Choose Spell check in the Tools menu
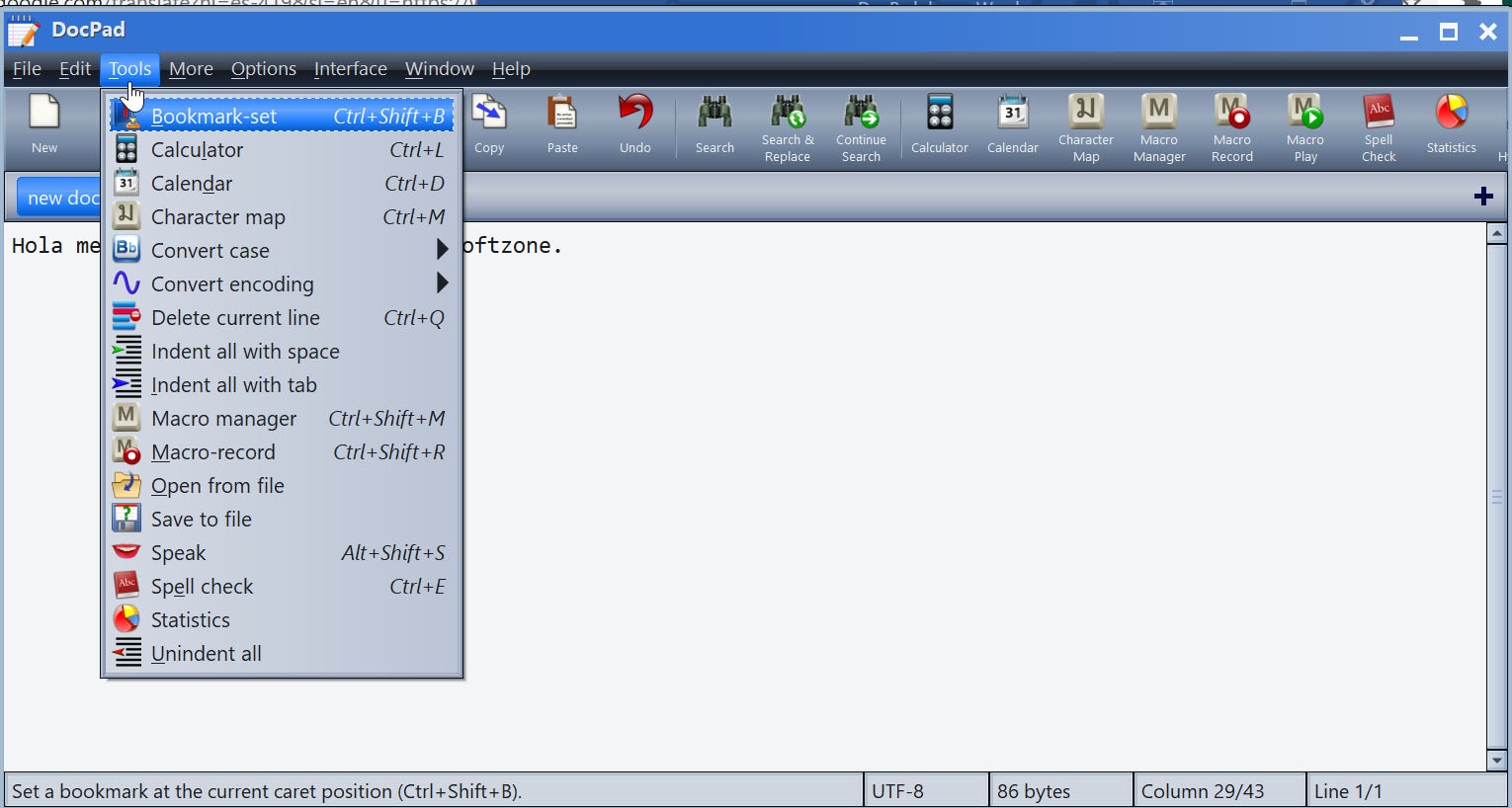Screen dimensions: 1512x808 click(282, 587)
